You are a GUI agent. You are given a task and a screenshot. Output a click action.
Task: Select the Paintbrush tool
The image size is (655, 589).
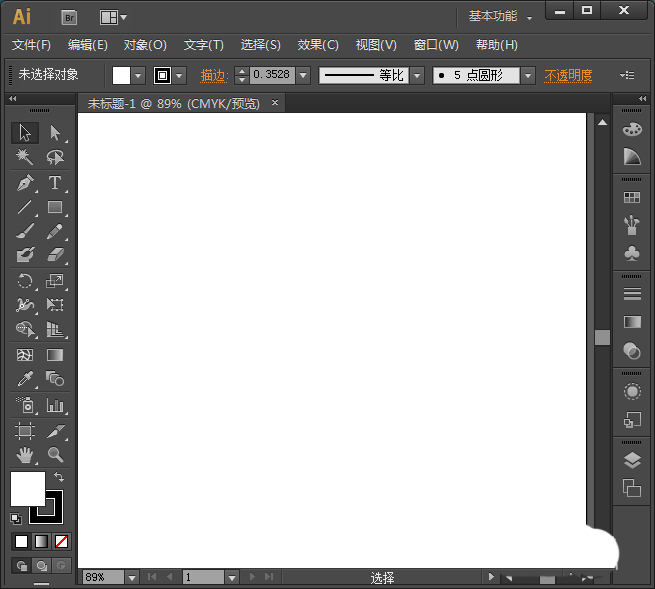pos(25,231)
